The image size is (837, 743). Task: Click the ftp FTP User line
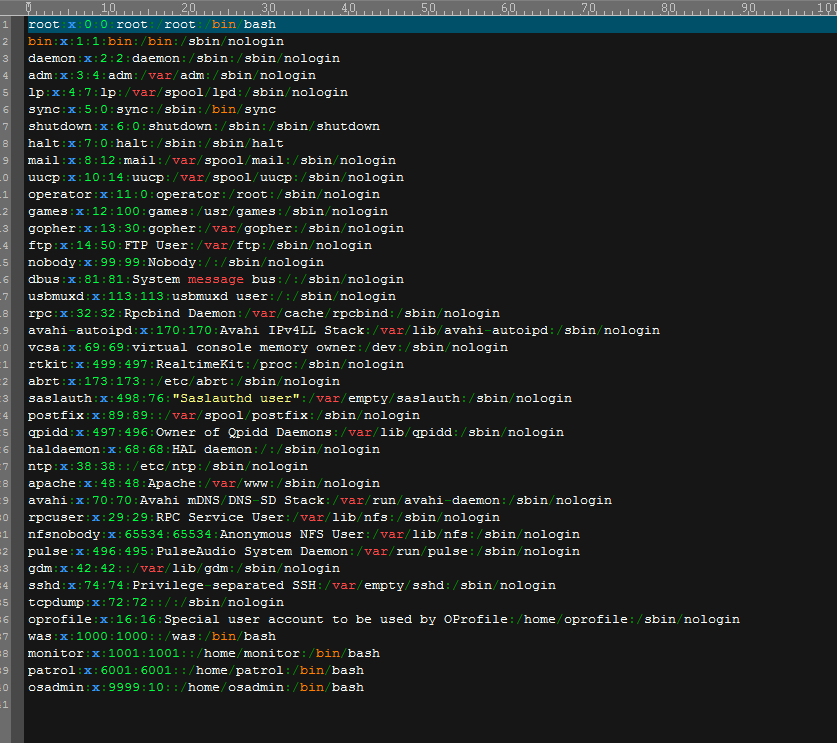200,246
